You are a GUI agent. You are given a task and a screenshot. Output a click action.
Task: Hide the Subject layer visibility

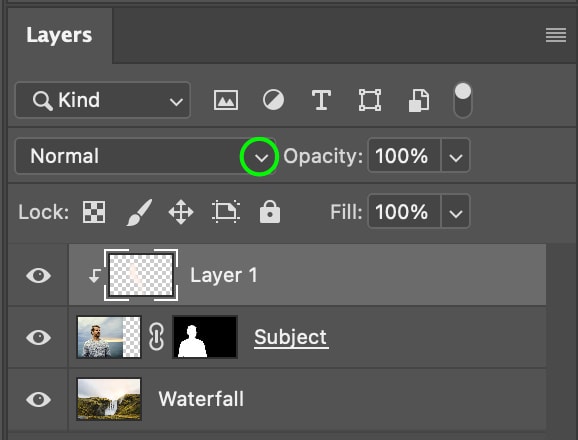click(38, 337)
